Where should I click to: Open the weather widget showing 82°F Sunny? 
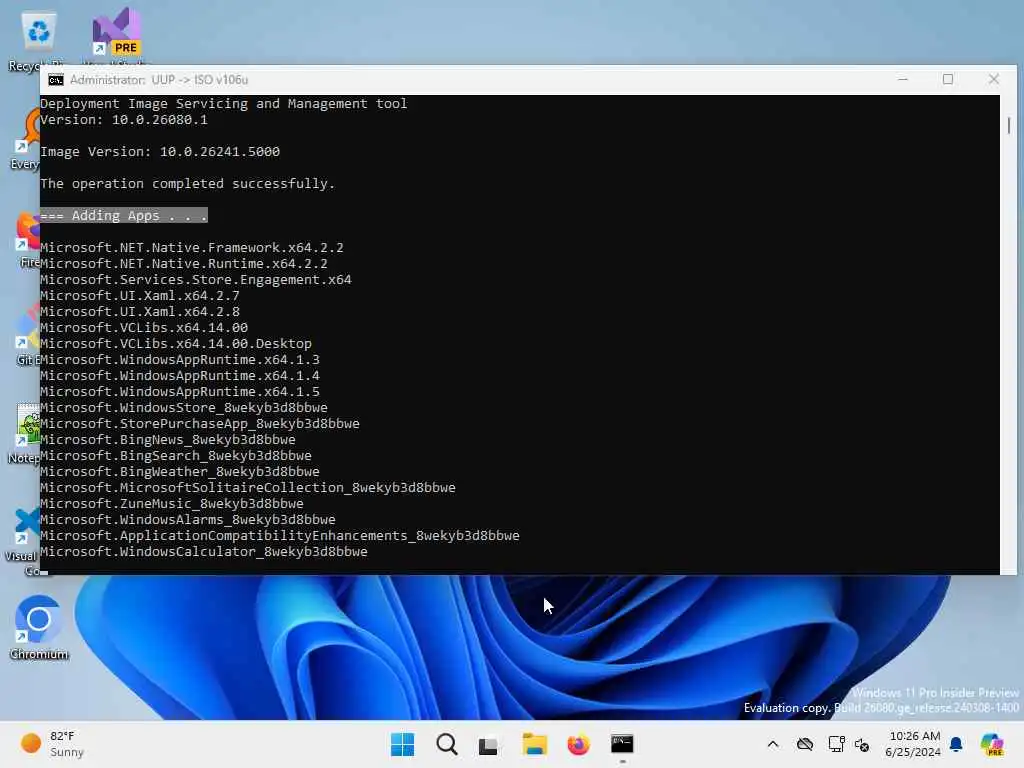52,744
